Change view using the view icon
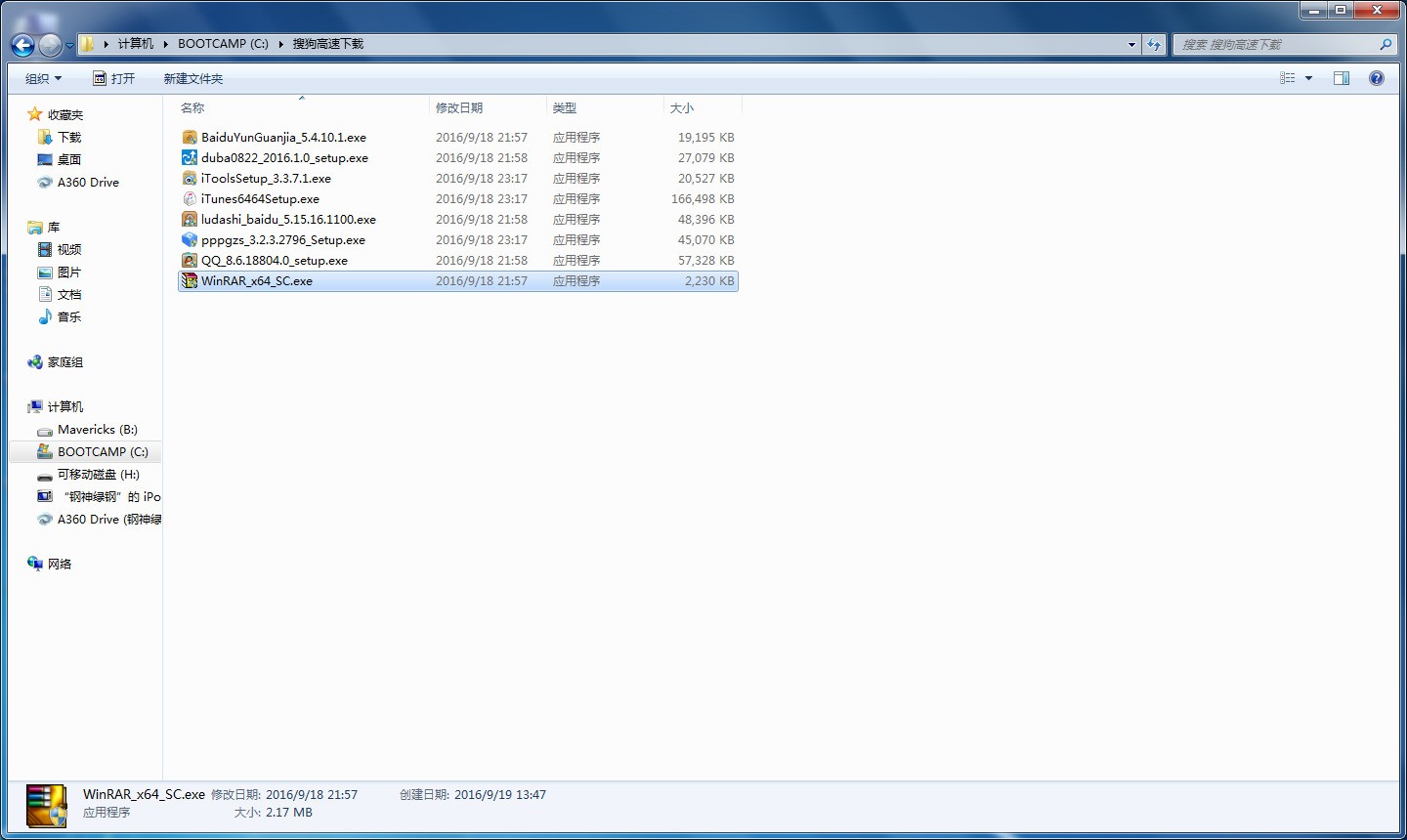The width and height of the screenshot is (1407, 840). (1288, 78)
